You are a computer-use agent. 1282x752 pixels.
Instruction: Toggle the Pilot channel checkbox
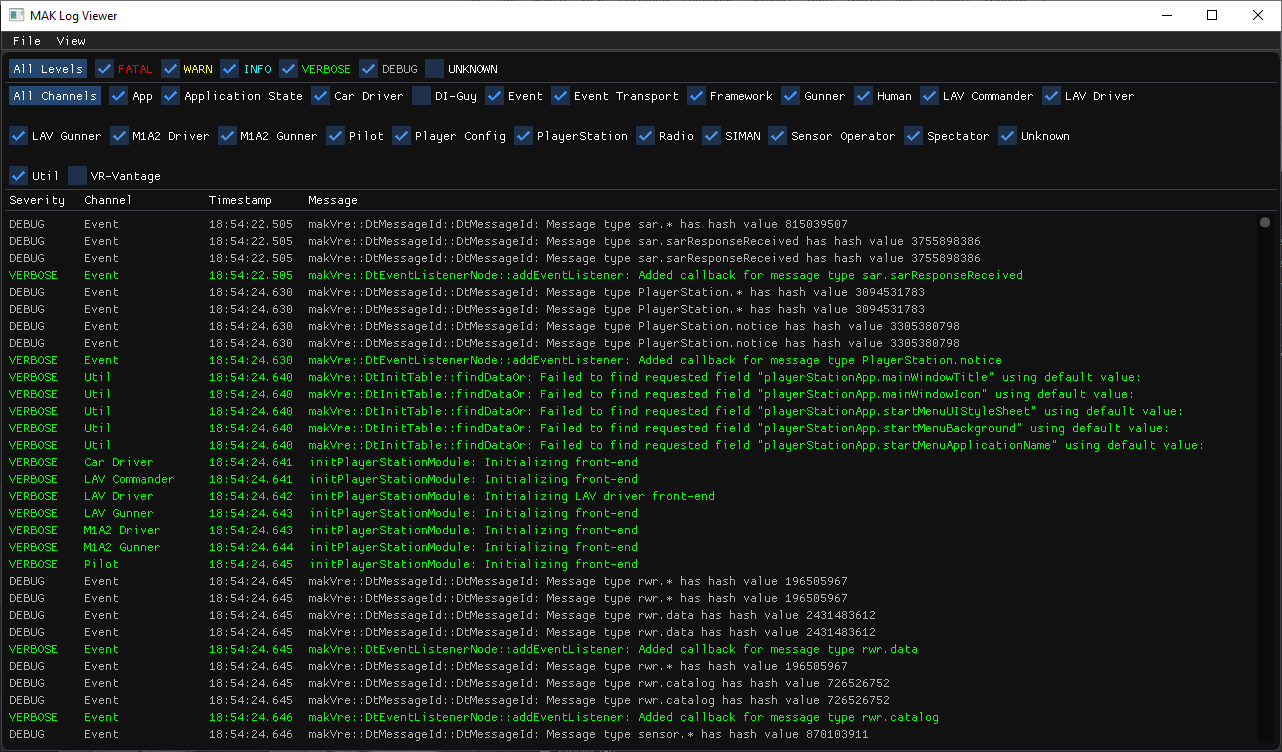(335, 136)
